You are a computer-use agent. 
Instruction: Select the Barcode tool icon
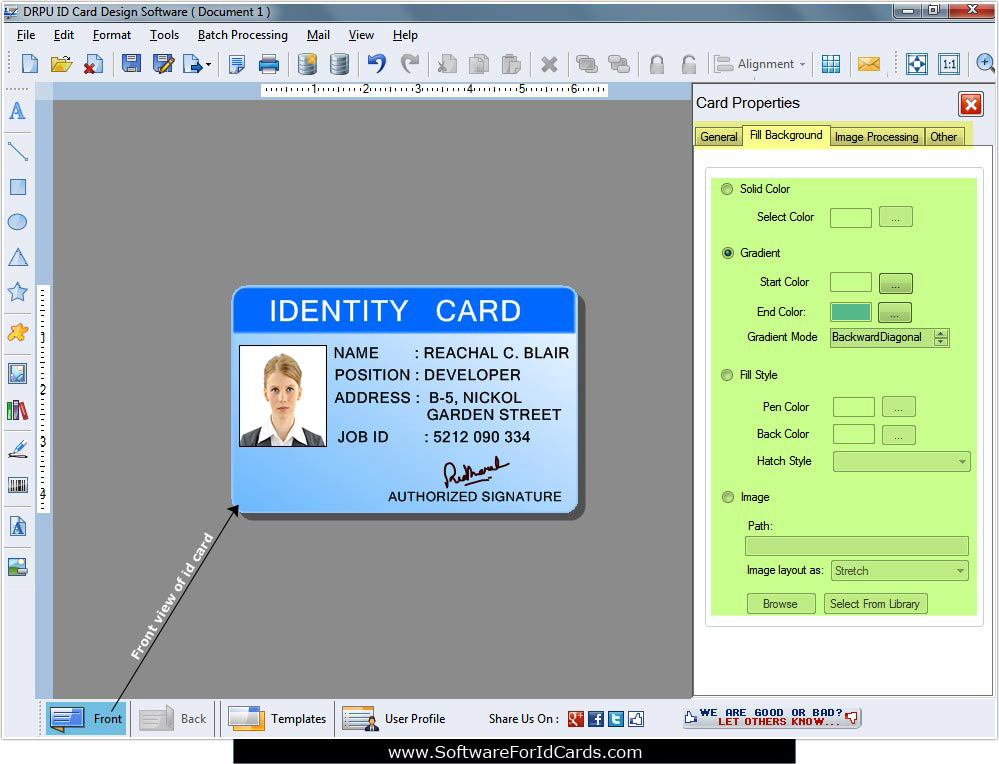[18, 486]
